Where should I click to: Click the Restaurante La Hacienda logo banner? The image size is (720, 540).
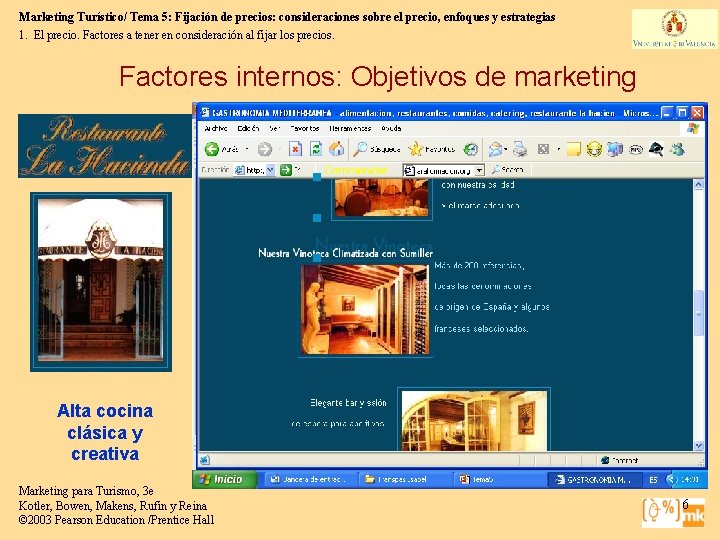[105, 146]
